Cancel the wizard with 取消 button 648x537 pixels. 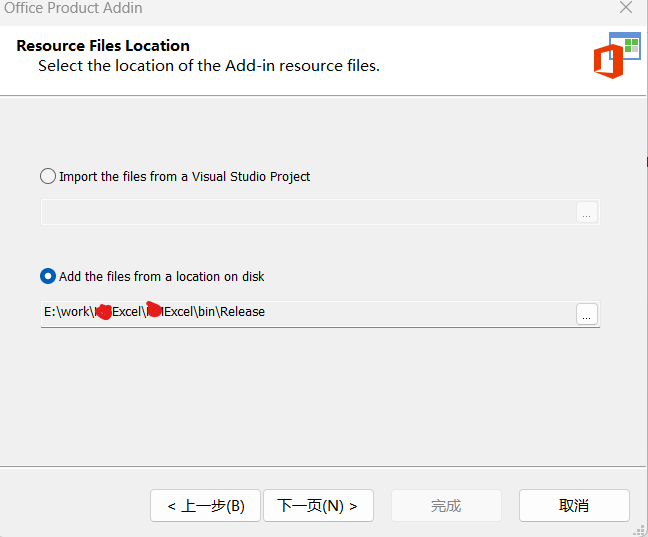coord(574,505)
